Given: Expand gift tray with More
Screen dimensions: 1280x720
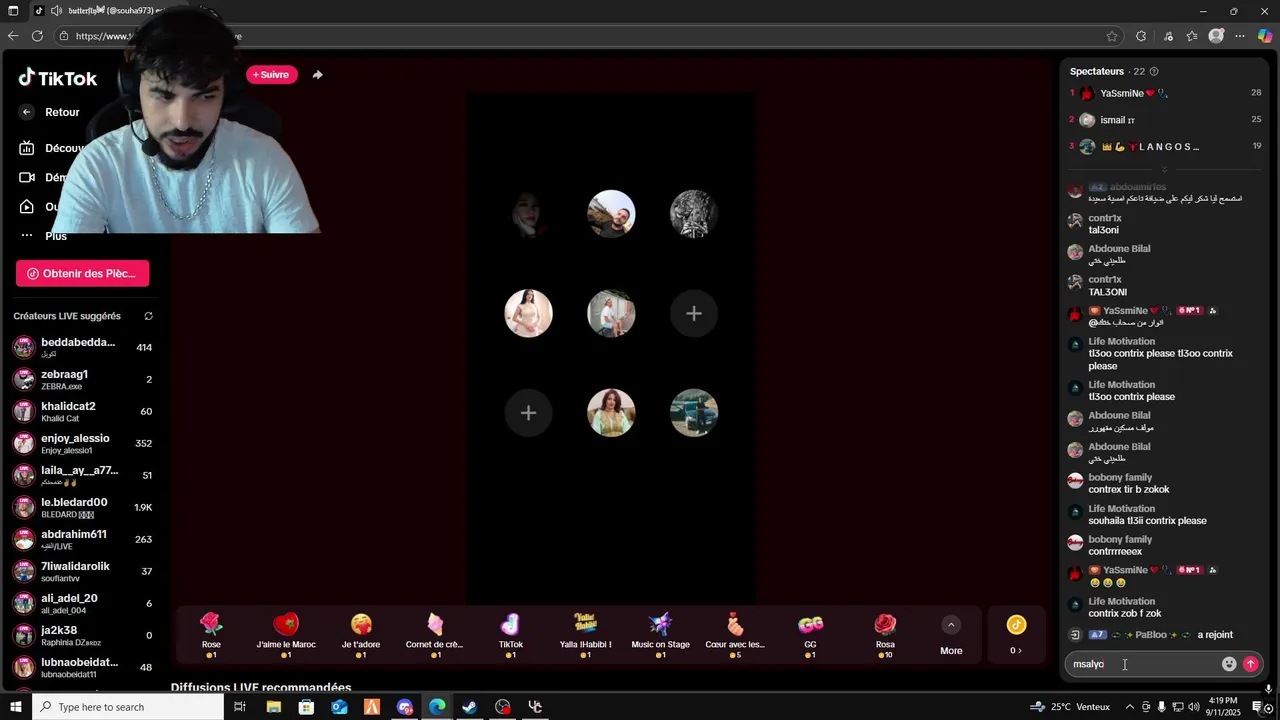Looking at the screenshot, I should [951, 636].
